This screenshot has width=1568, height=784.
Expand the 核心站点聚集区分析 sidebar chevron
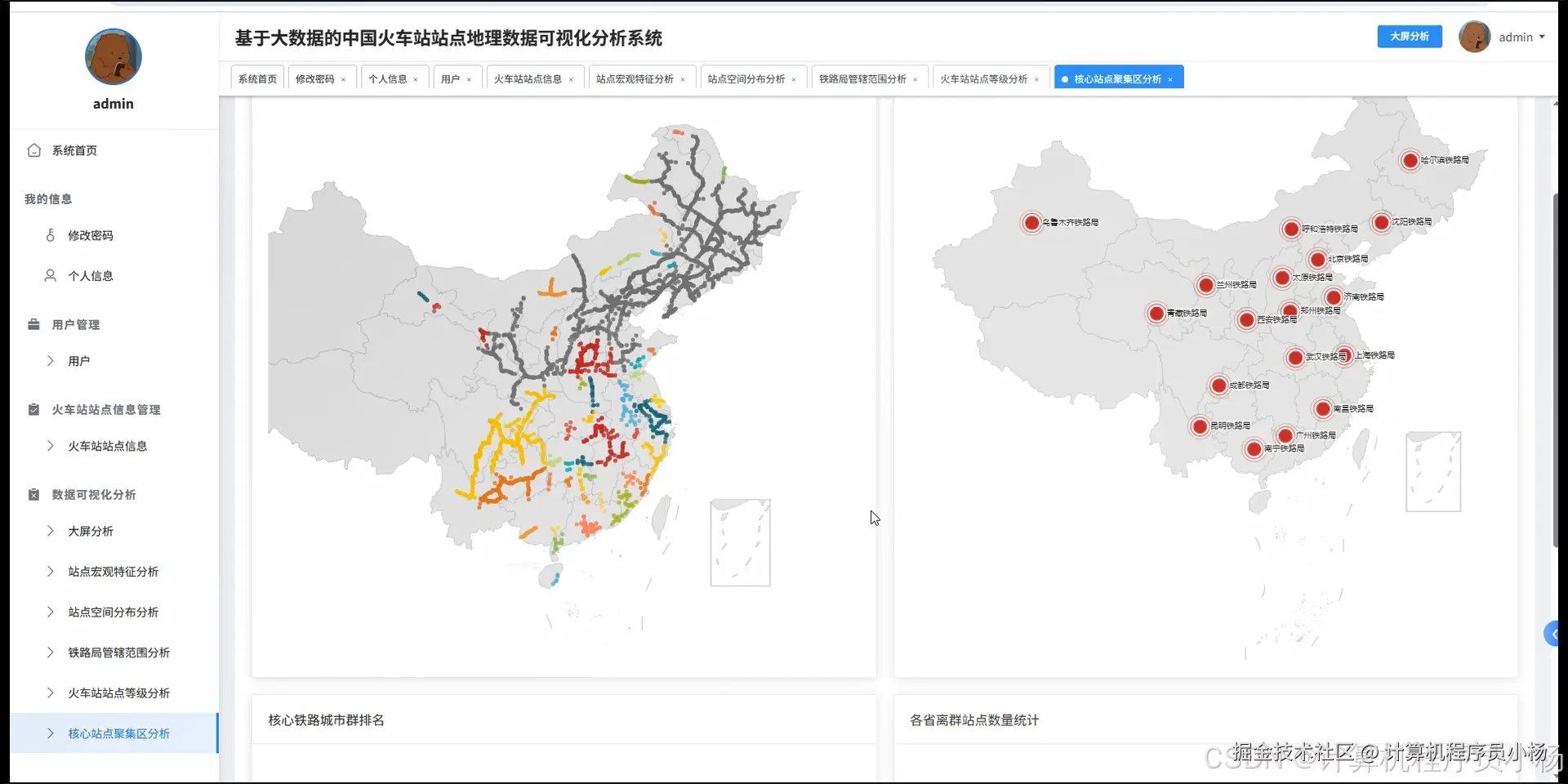point(51,733)
